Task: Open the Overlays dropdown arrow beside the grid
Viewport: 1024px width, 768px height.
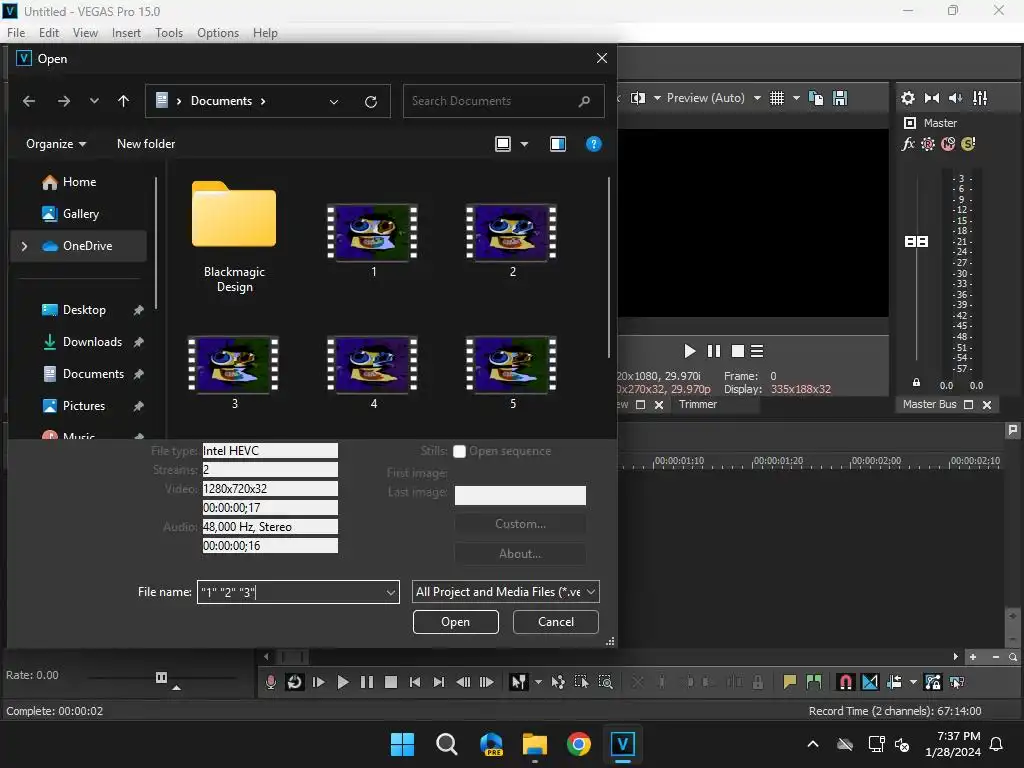Action: (x=796, y=98)
